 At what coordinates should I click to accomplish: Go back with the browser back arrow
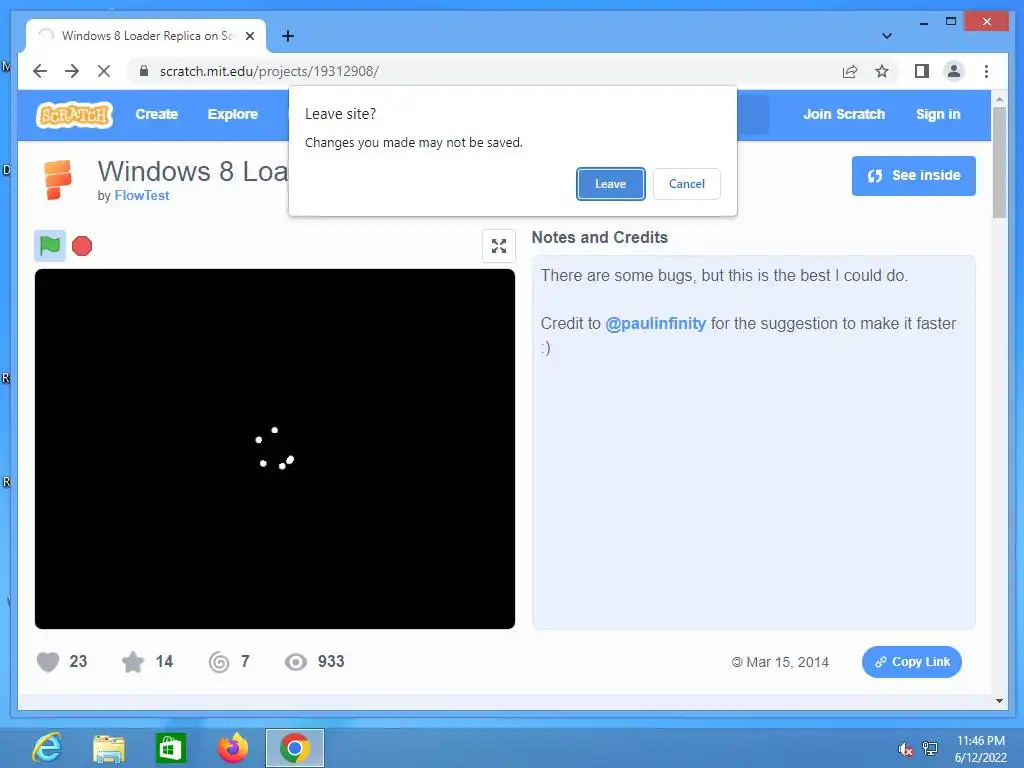click(x=40, y=71)
